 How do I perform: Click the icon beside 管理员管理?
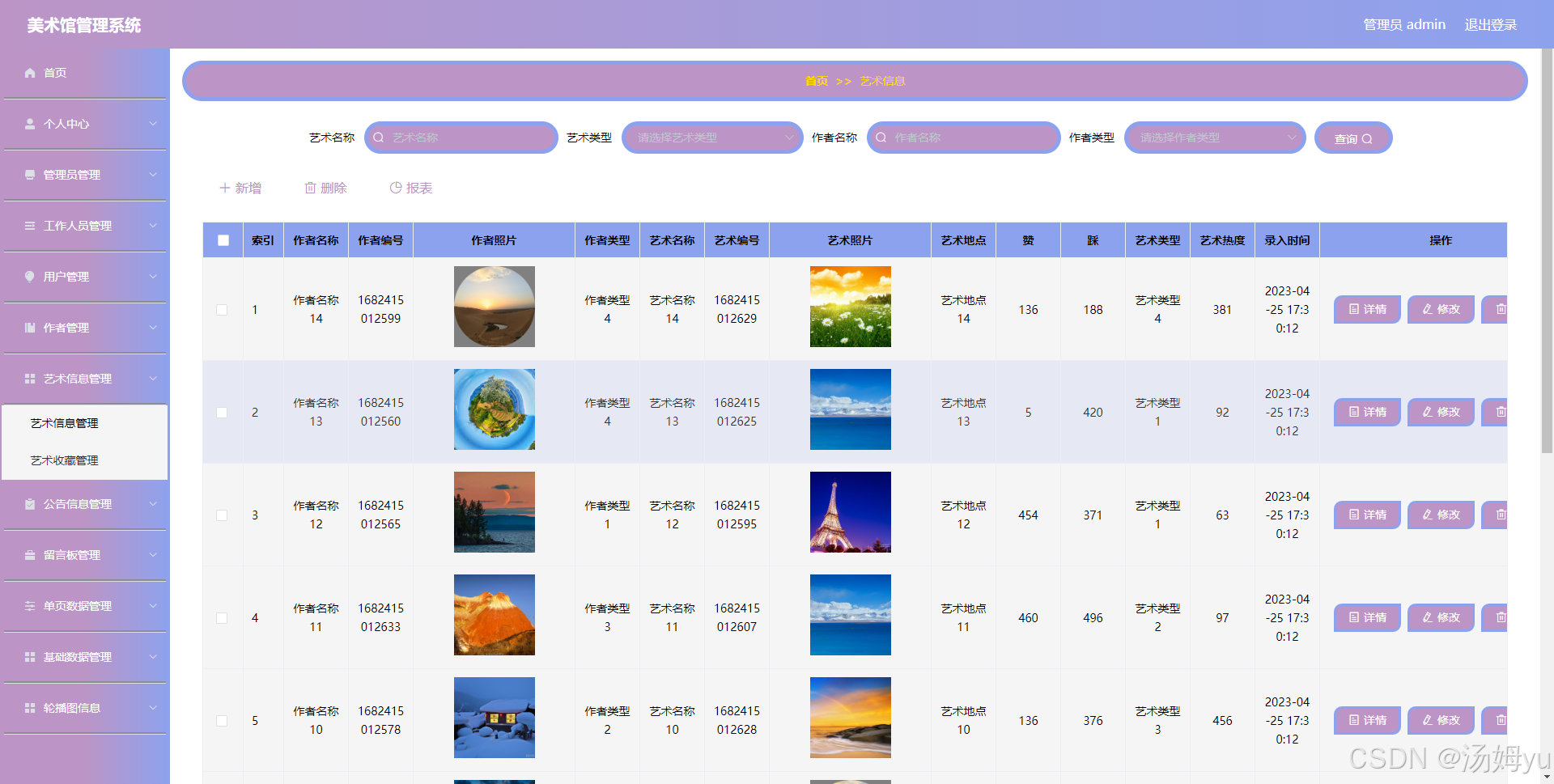tap(30, 175)
